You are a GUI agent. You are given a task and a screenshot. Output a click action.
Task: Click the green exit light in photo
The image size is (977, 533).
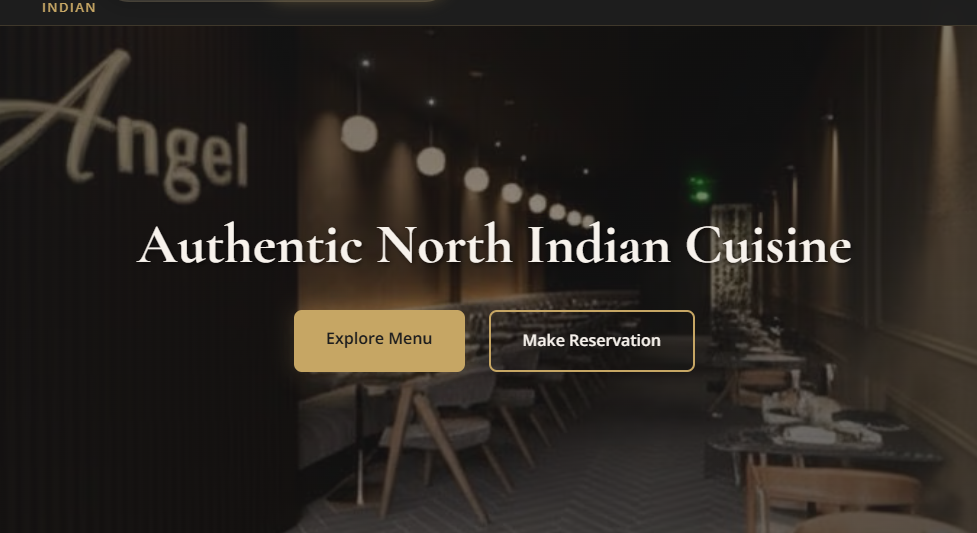tap(700, 189)
